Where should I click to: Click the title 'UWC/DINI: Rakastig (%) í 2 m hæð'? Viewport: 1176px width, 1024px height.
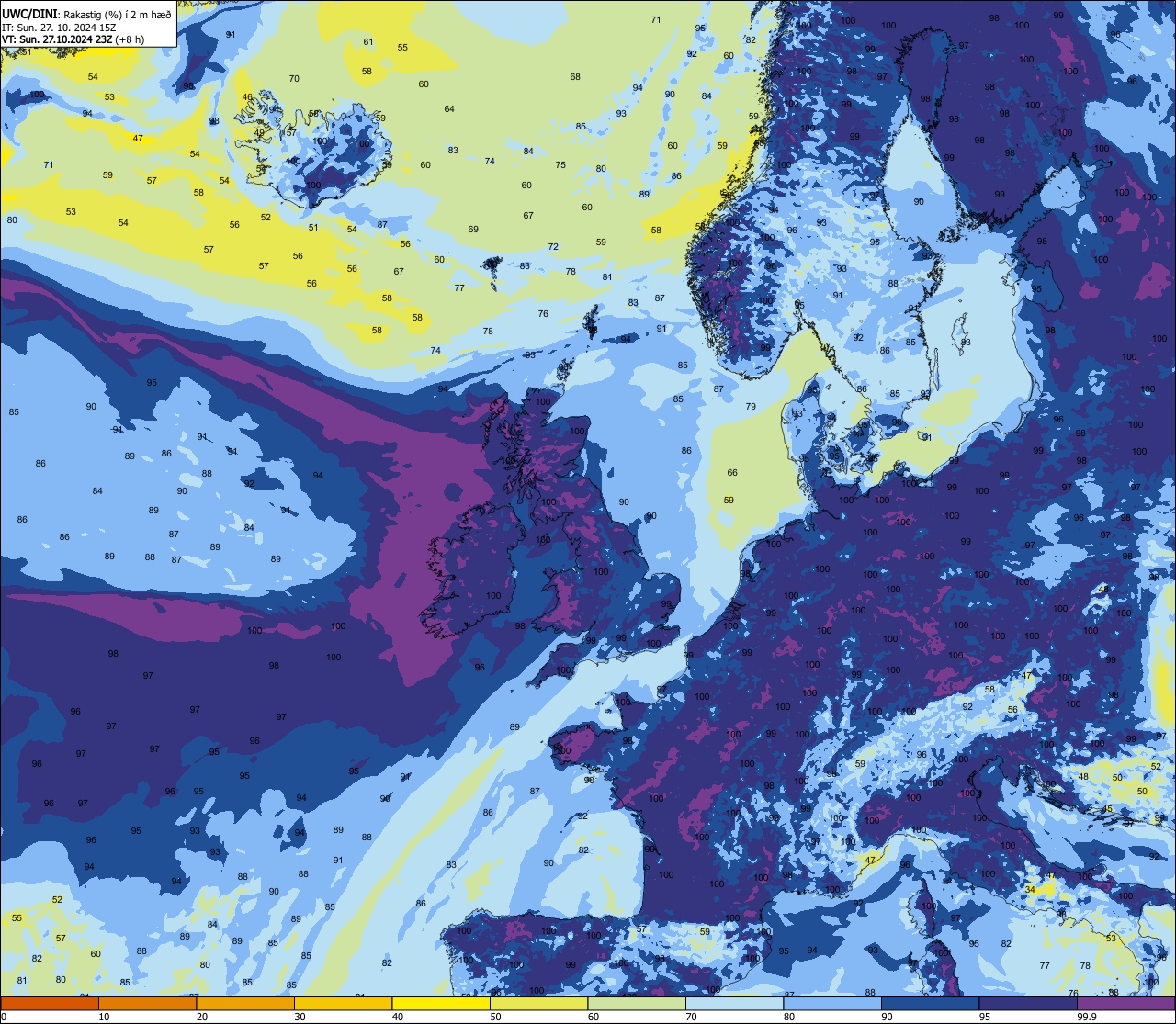click(x=86, y=13)
